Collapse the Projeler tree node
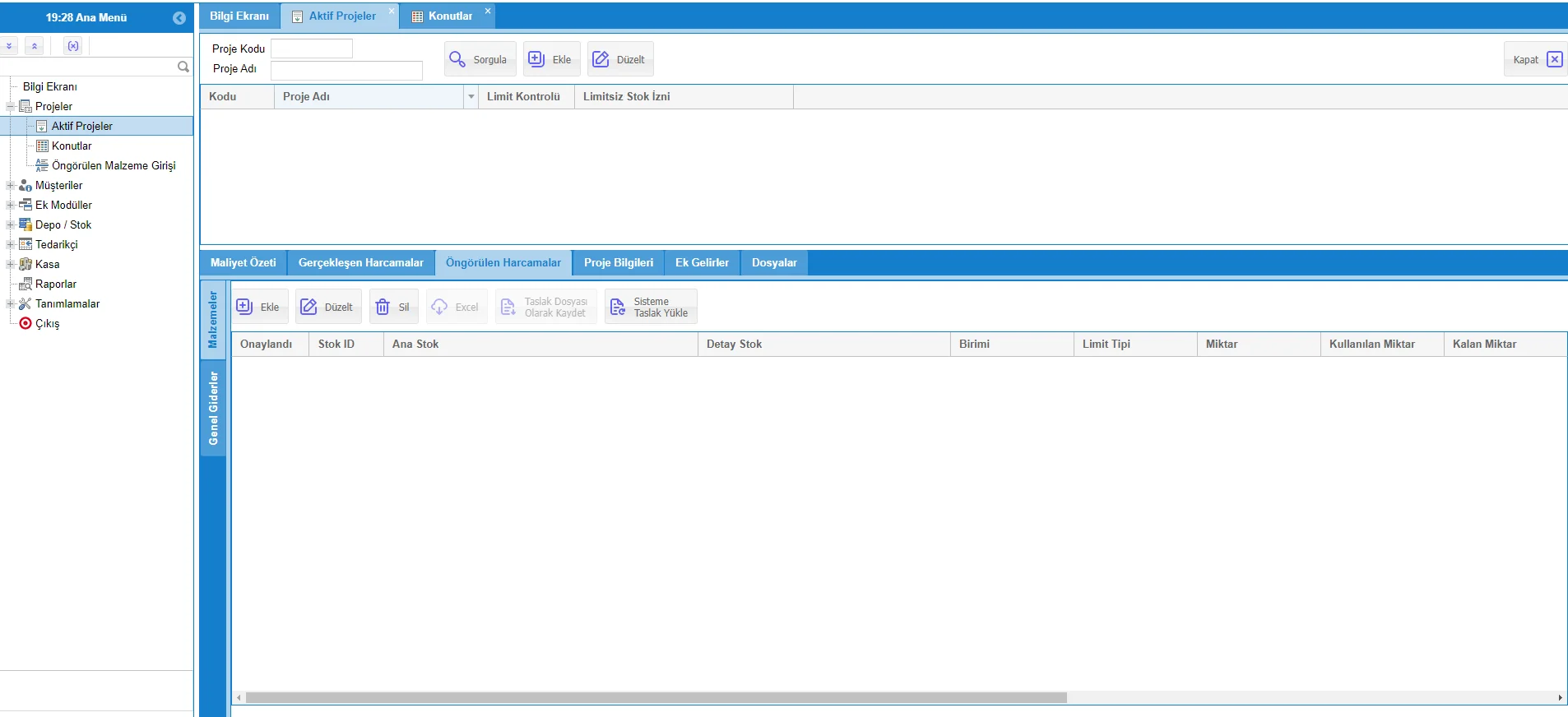The height and width of the screenshot is (717, 1568). pyautogui.click(x=11, y=106)
